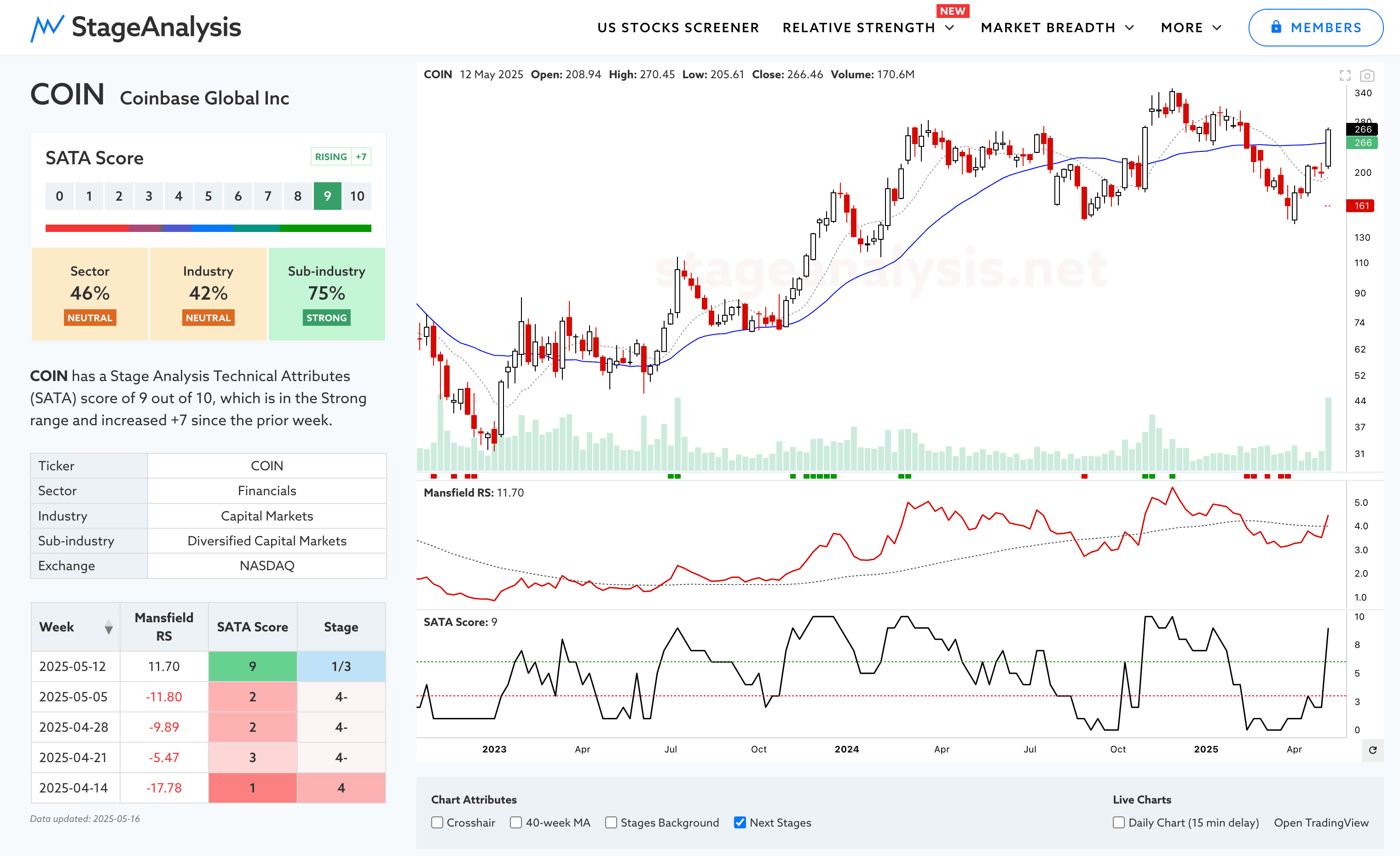Click Mansfield RS value -9.89

[x=164, y=727]
